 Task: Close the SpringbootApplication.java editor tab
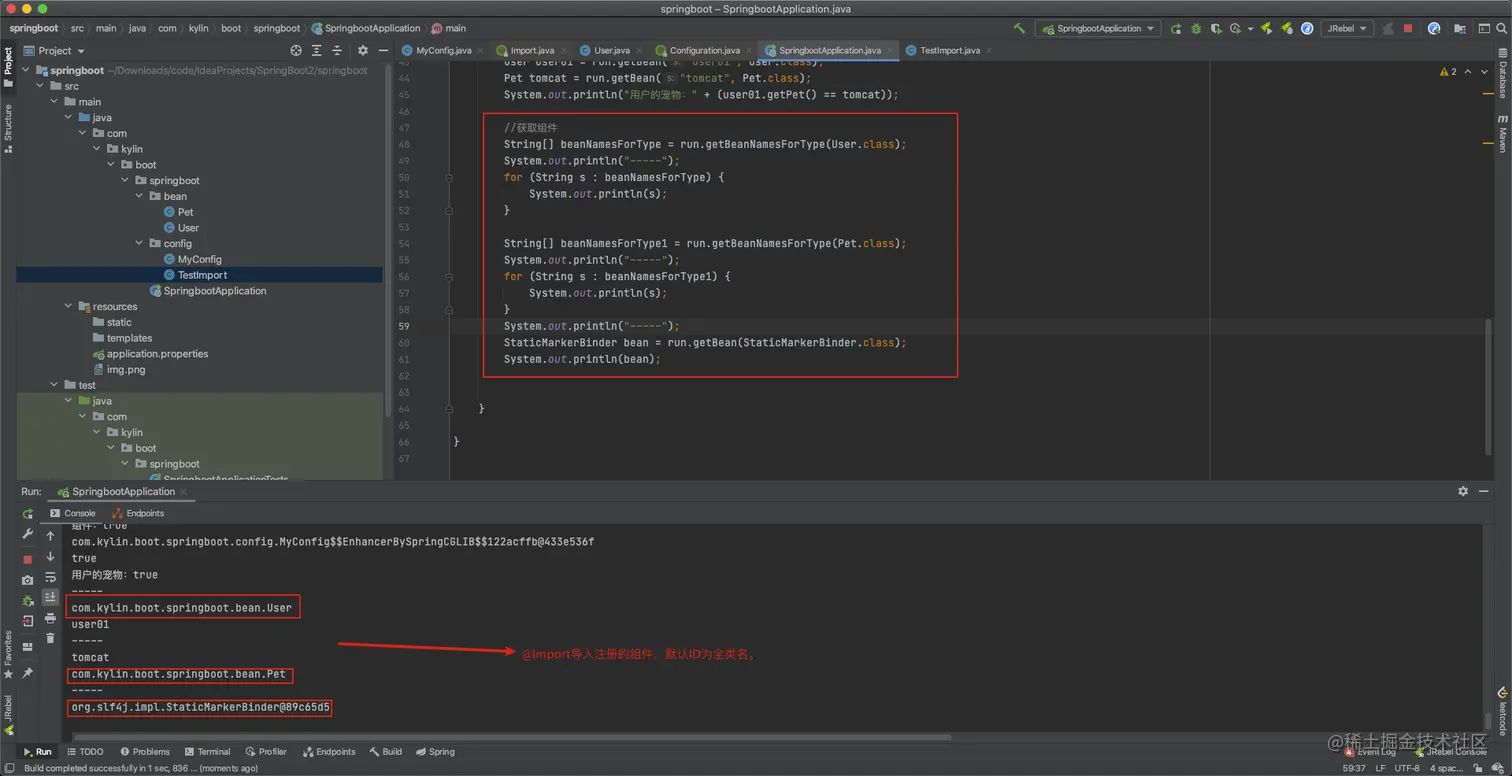(890, 50)
